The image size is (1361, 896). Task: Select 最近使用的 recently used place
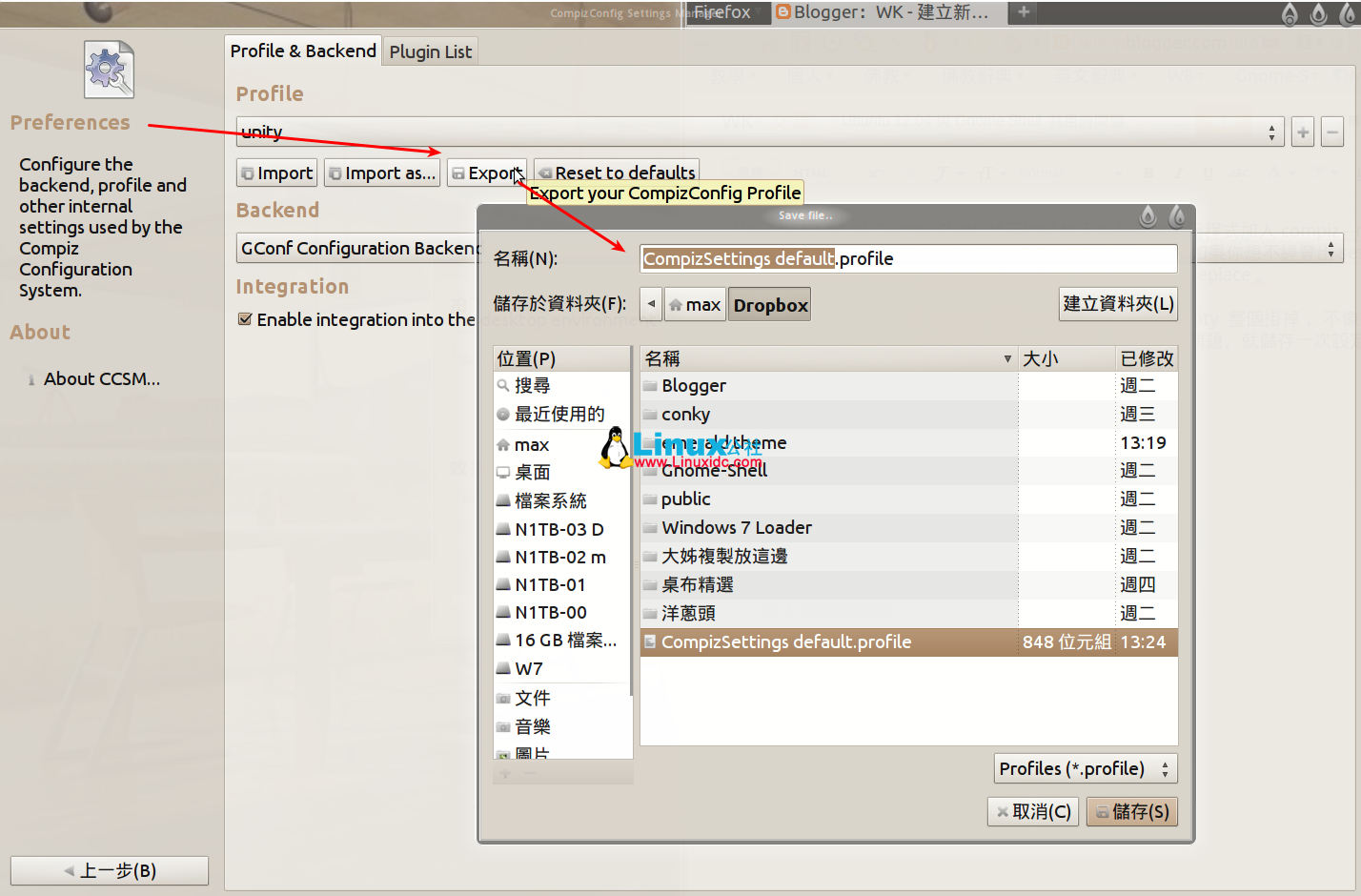pyautogui.click(x=562, y=414)
